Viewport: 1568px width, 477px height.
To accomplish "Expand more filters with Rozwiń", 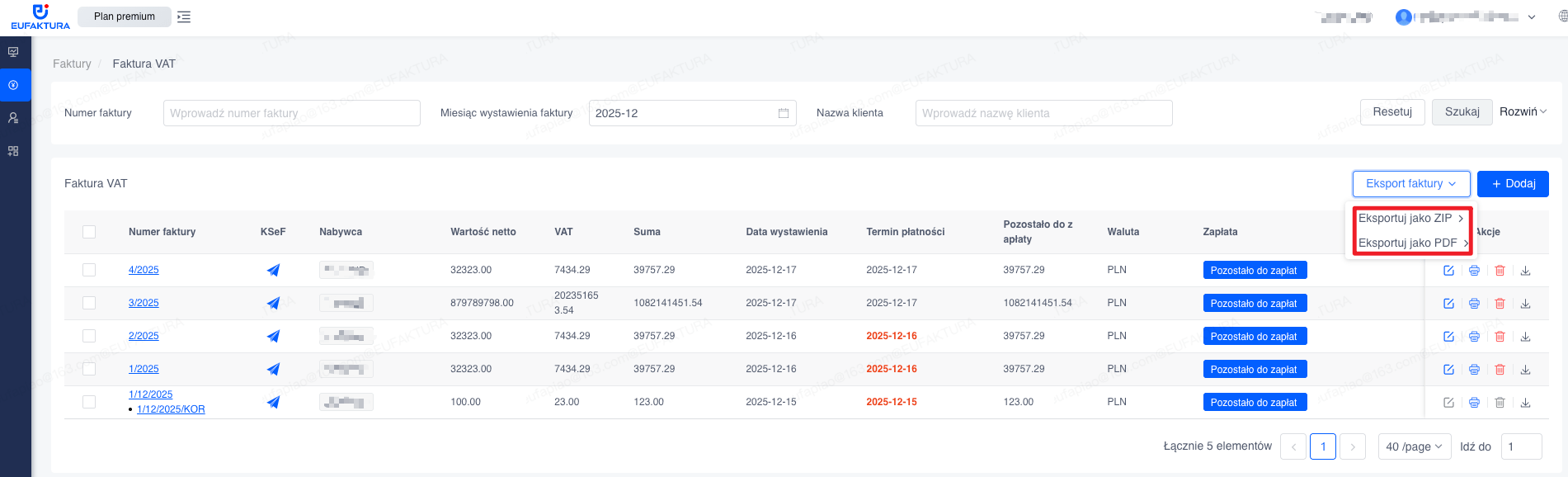I will point(1523,112).
